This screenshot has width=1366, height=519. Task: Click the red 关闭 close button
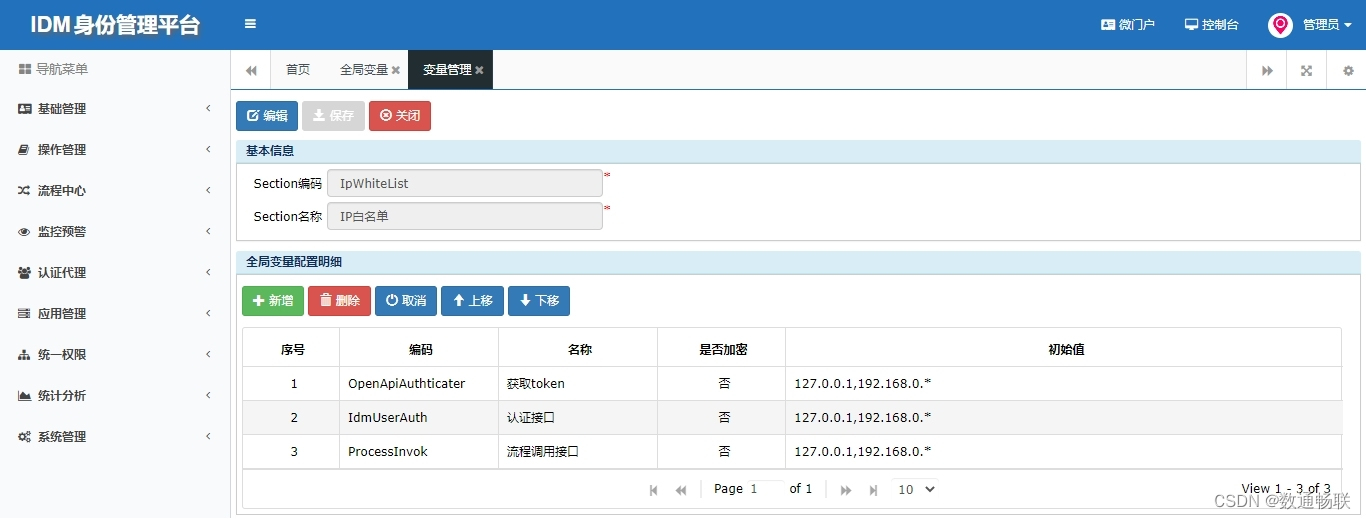click(x=400, y=116)
